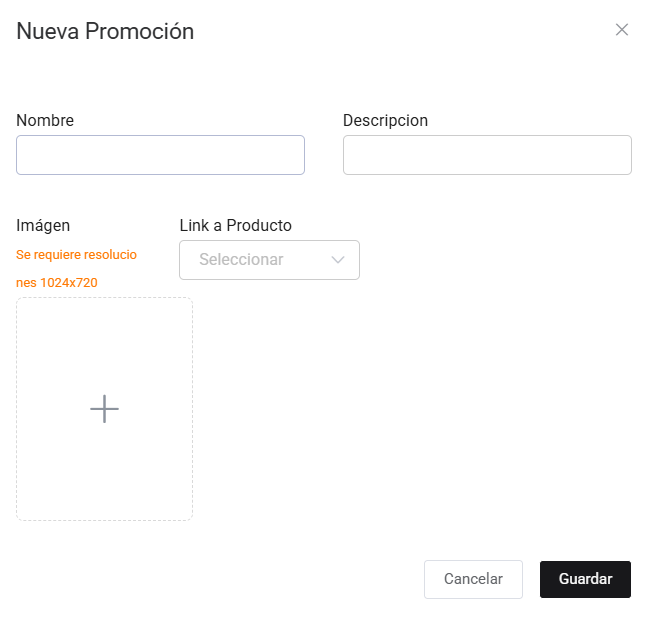Viewport: 647px width, 626px height.
Task: Click the plus icon to add image
Action: [104, 409]
